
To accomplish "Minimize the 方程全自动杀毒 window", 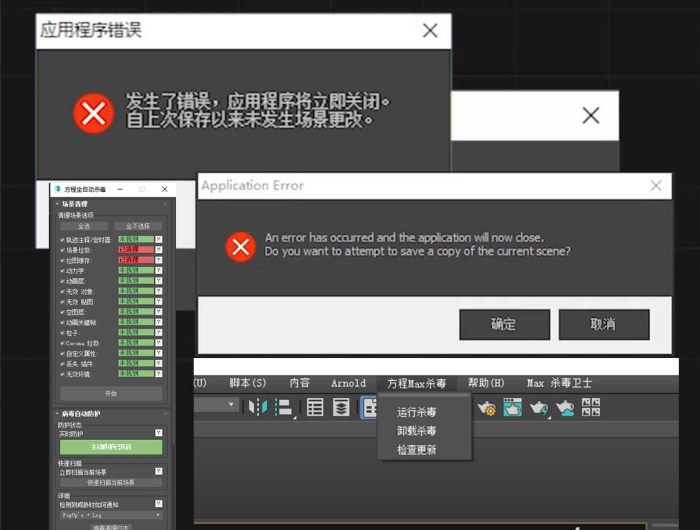I will (120, 189).
